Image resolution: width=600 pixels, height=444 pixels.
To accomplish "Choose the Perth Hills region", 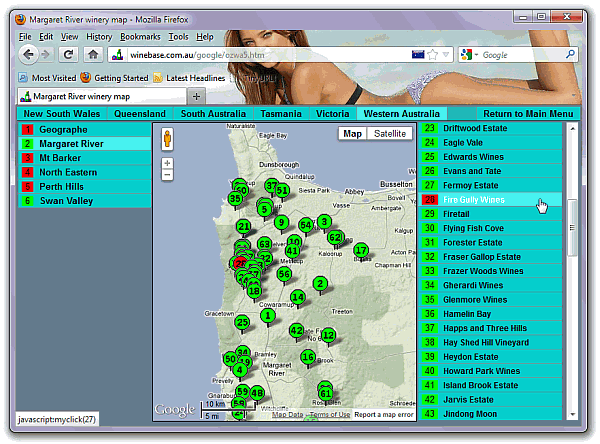I will [85, 186].
